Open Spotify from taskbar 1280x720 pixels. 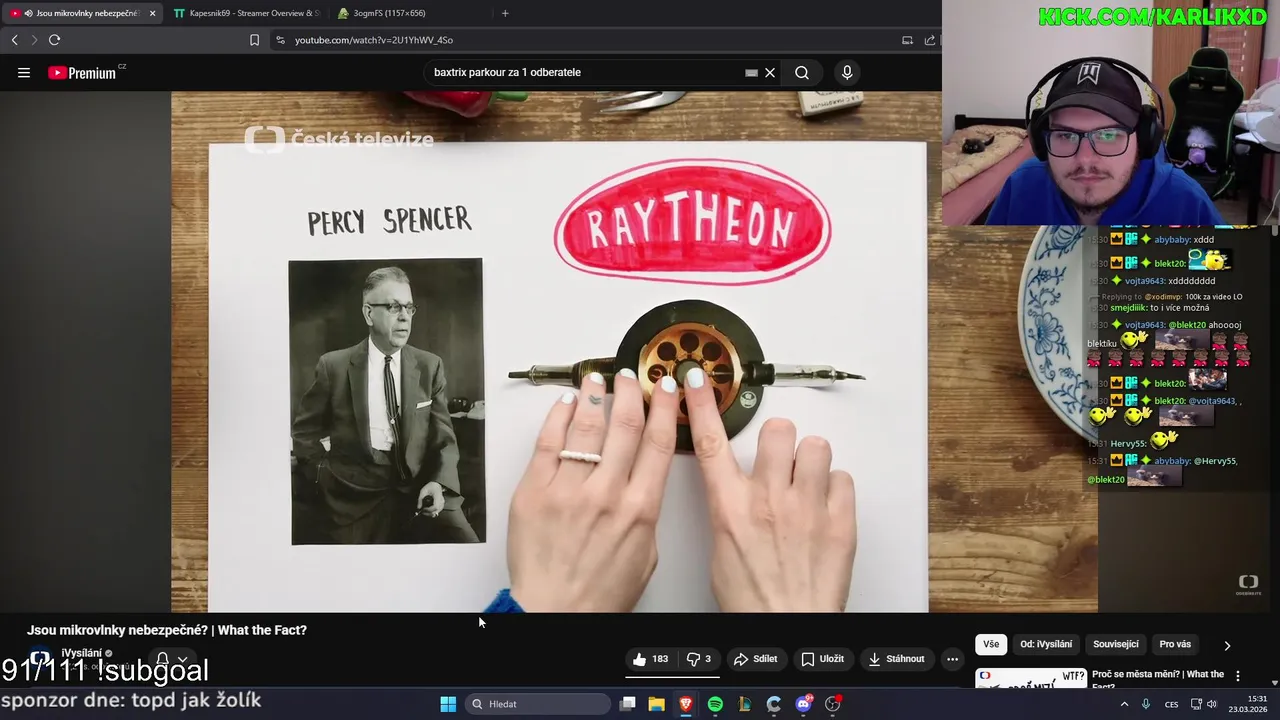tap(715, 704)
